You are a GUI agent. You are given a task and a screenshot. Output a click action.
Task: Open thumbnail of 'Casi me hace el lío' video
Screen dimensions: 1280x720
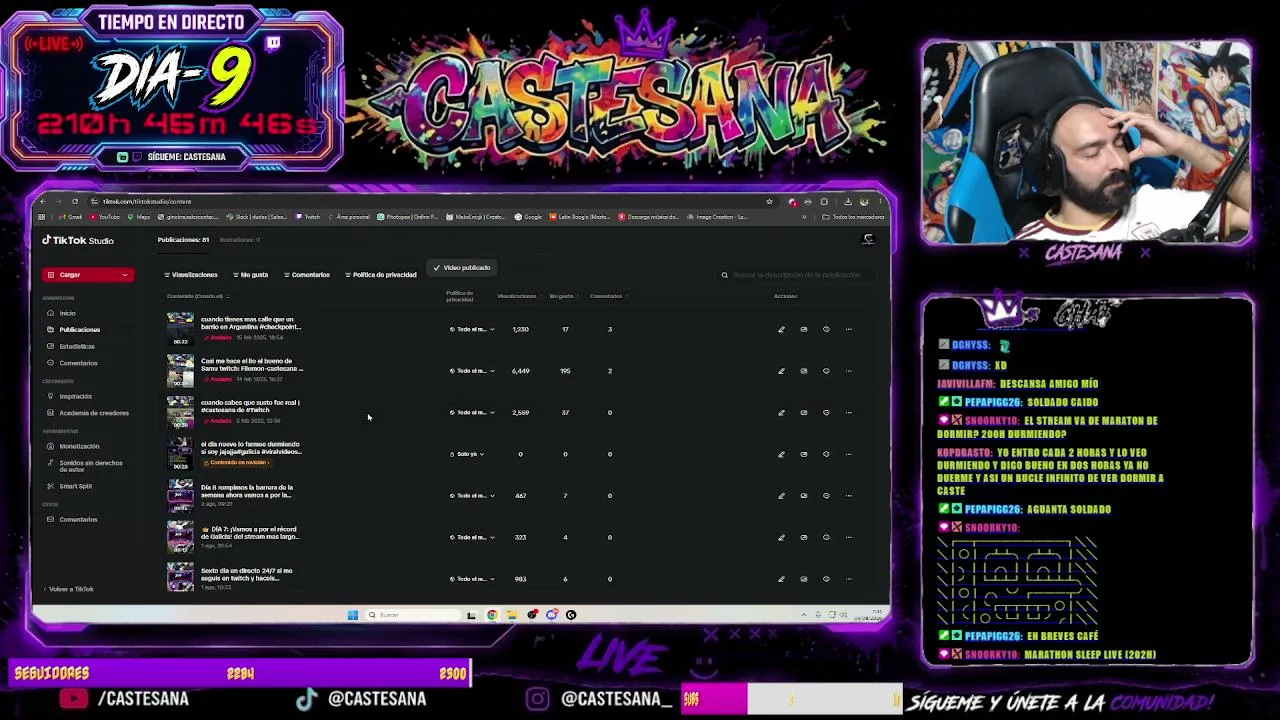click(x=180, y=371)
